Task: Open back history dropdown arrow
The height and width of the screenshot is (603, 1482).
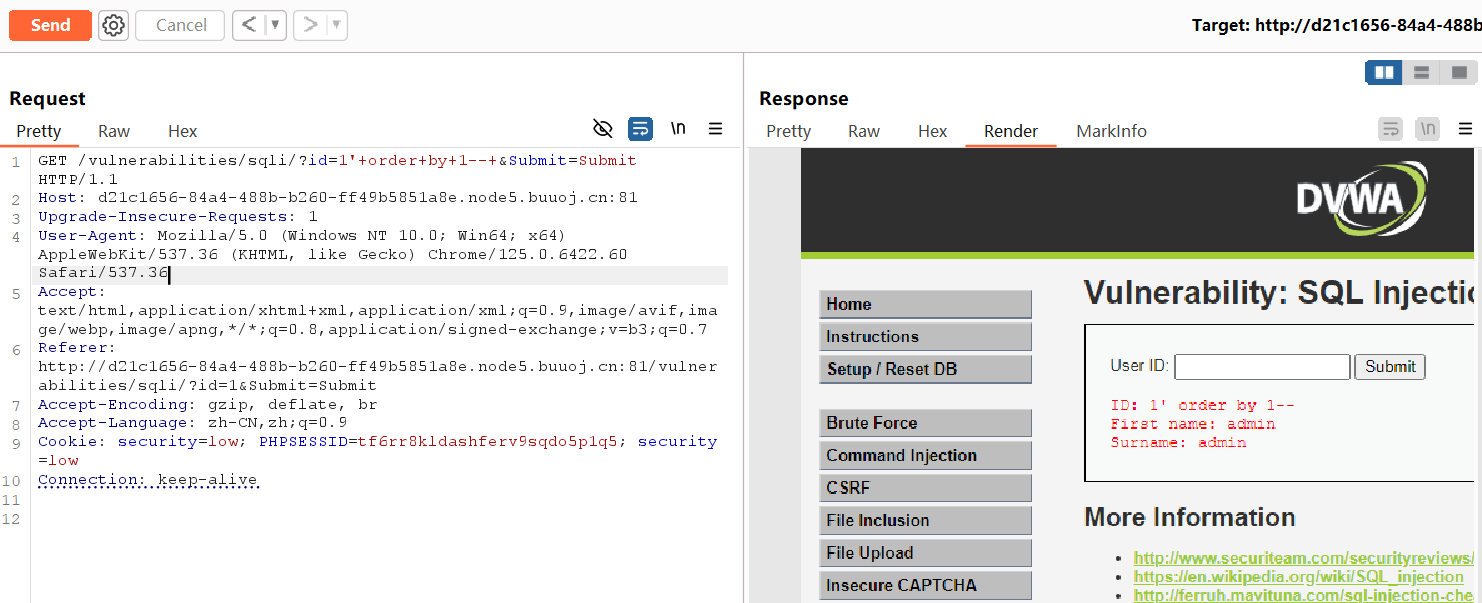Action: tap(276, 25)
